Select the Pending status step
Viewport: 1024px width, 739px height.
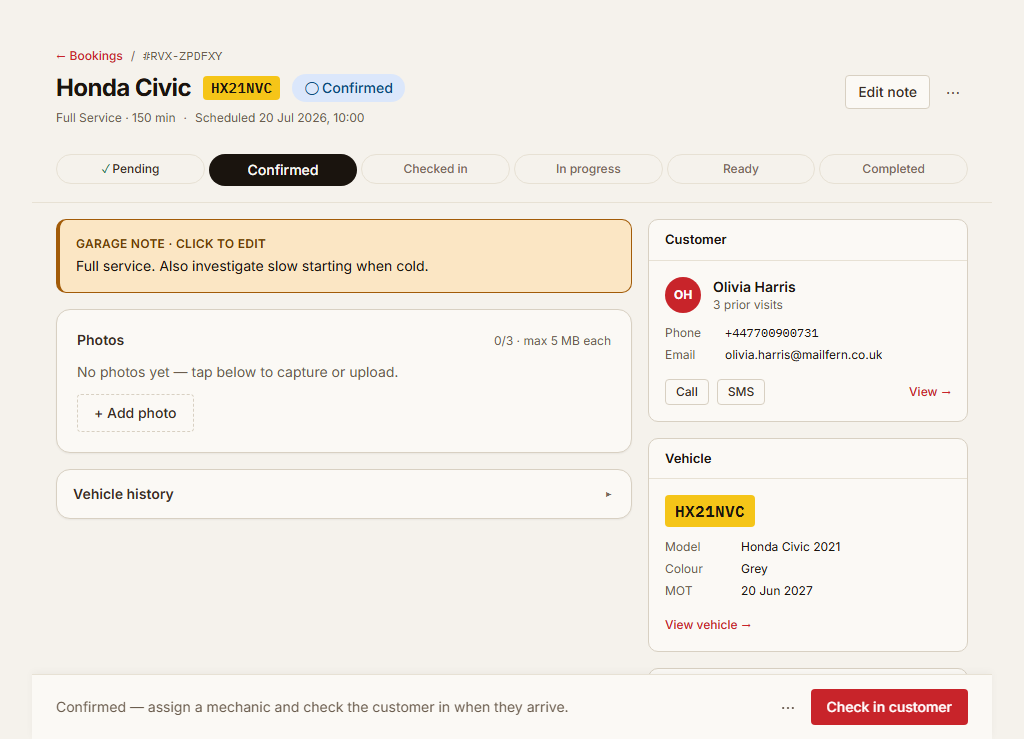pyautogui.click(x=130, y=169)
